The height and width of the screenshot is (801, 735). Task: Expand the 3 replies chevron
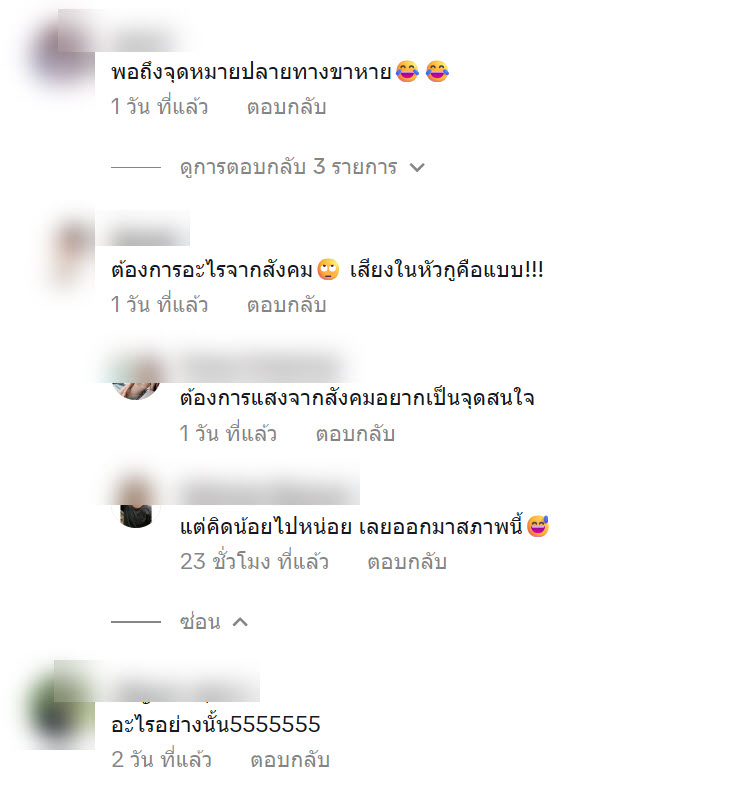coord(417,168)
